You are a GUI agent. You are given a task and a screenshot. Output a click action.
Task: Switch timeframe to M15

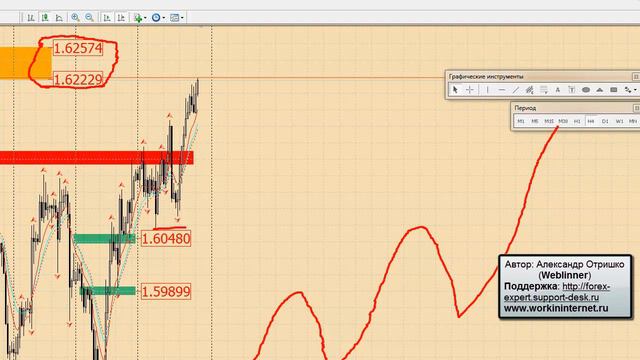549,121
